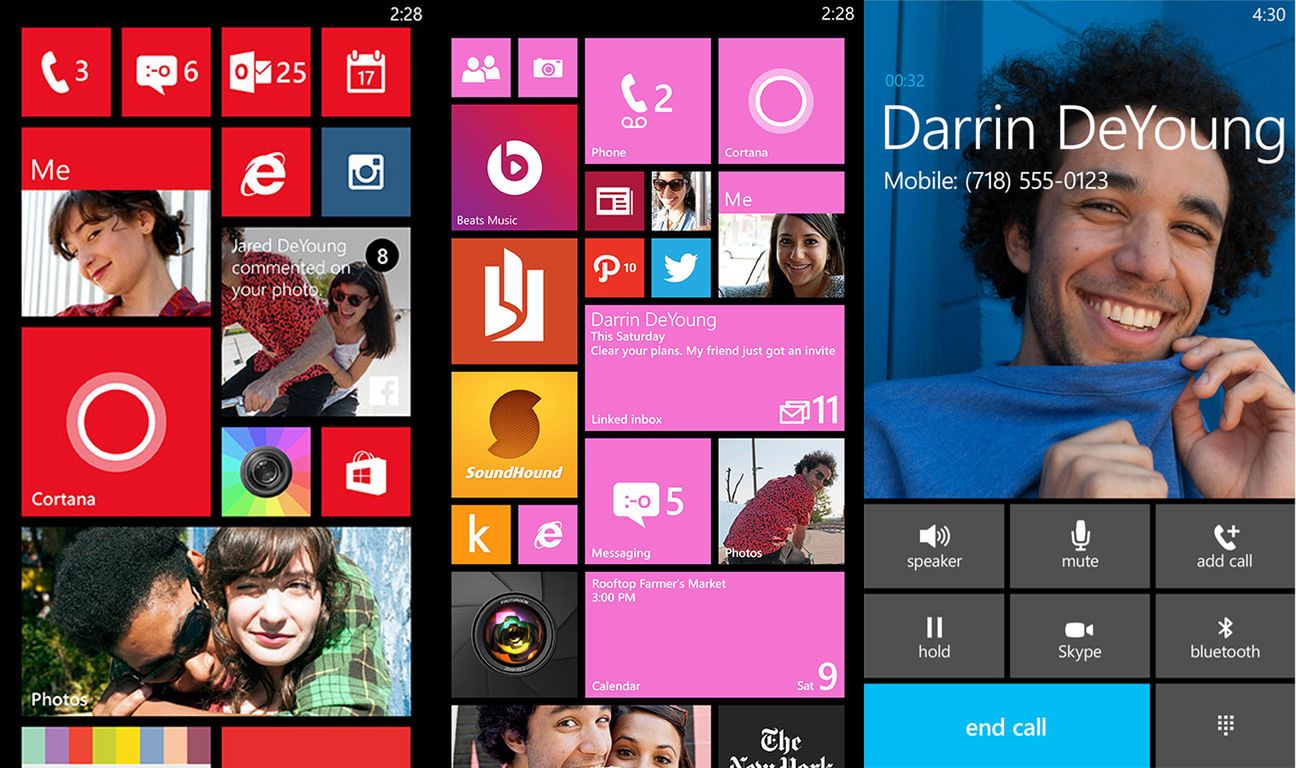Image resolution: width=1296 pixels, height=768 pixels.
Task: Open the small pink Camera tile
Action: click(x=547, y=68)
